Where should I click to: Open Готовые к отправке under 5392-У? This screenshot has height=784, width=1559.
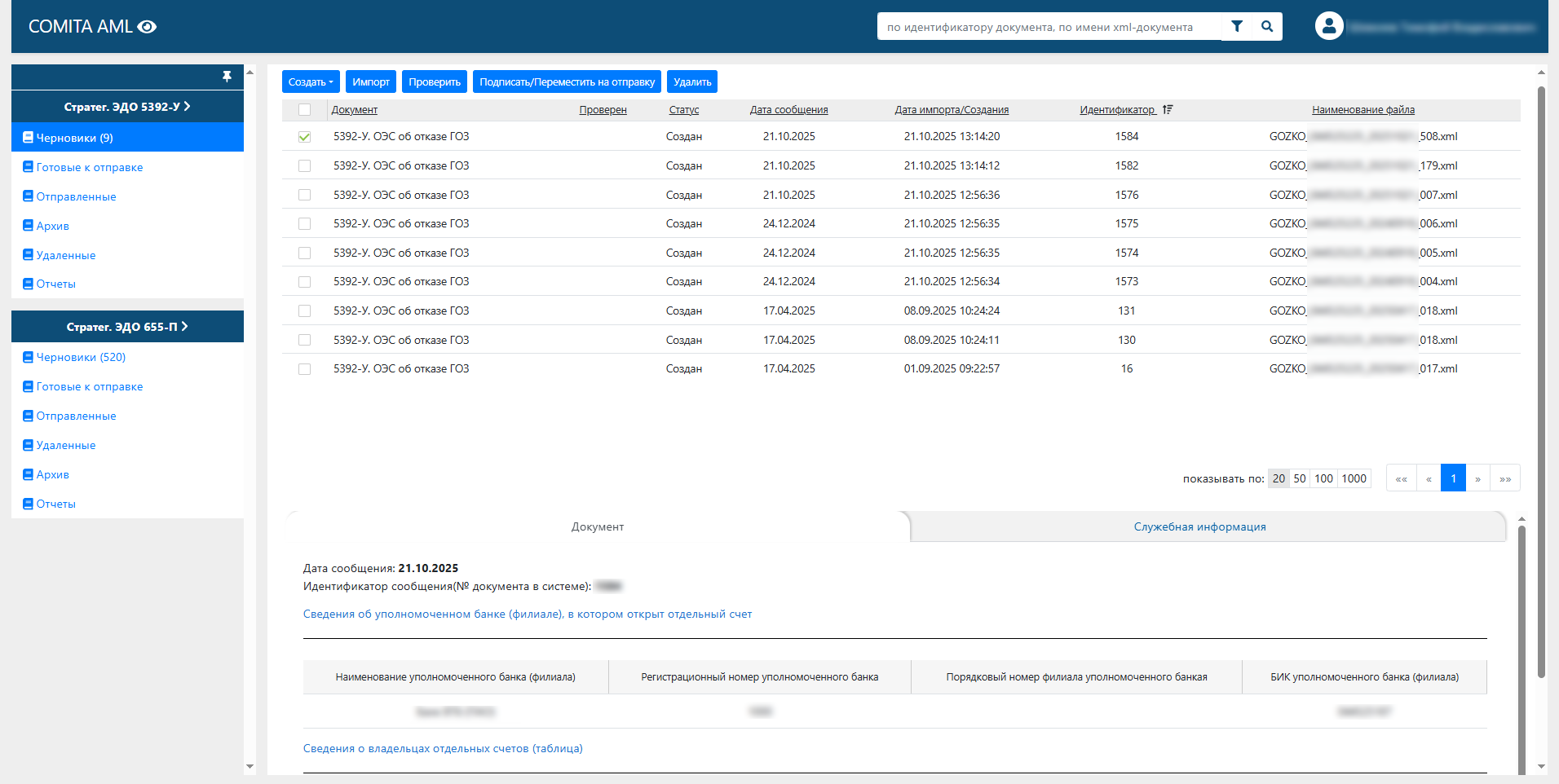[89, 167]
